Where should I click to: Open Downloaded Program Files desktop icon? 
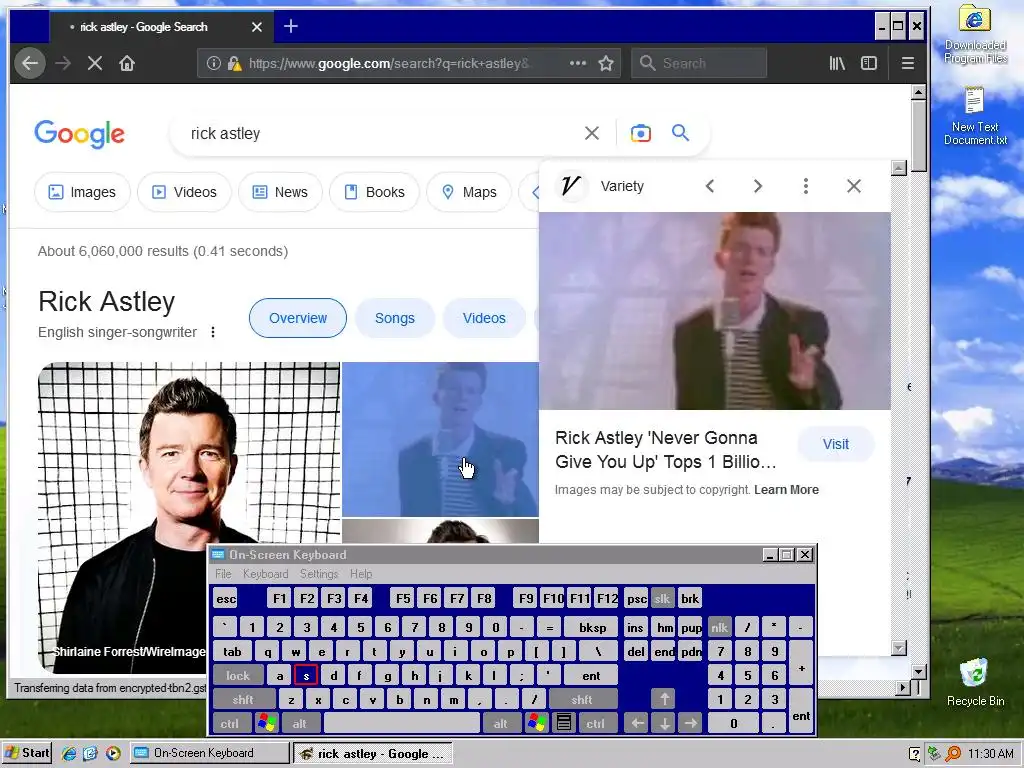pos(975,34)
